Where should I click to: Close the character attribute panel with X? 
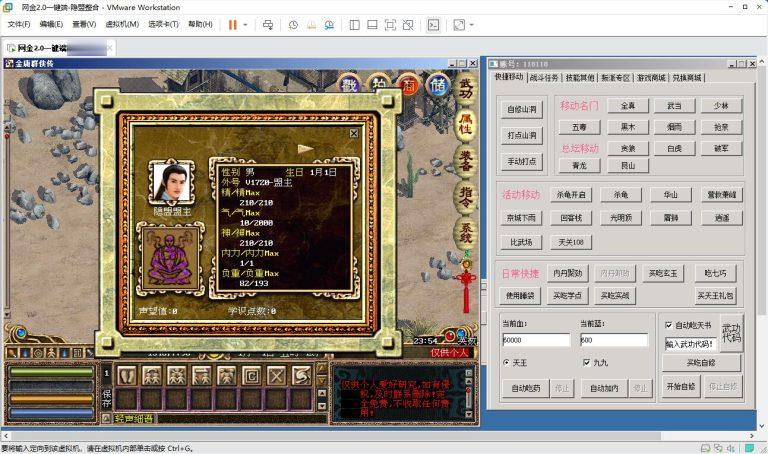point(353,133)
